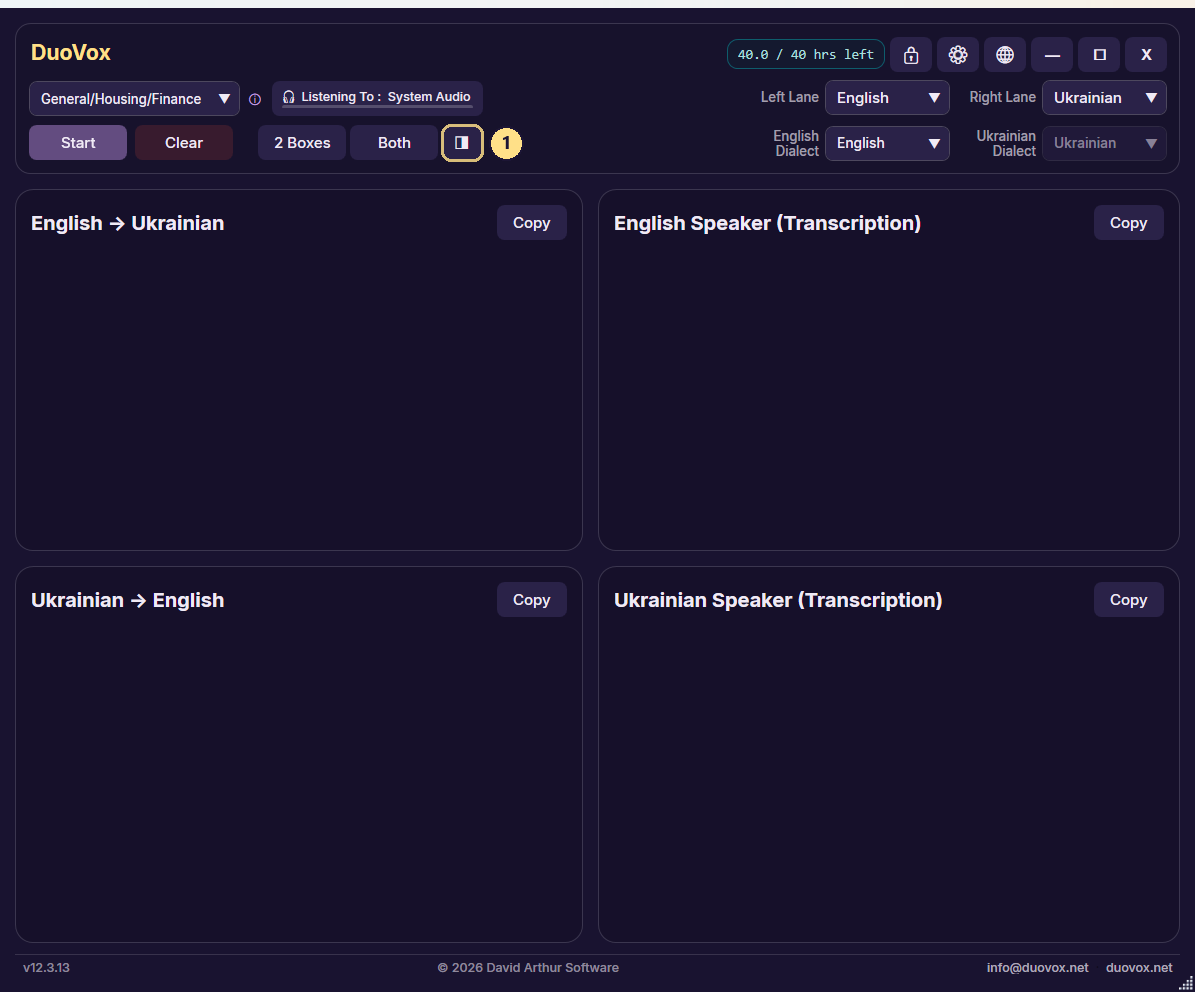Click the window resize grip in corner
Screen dimensions: 1195x992
tap(1186, 984)
